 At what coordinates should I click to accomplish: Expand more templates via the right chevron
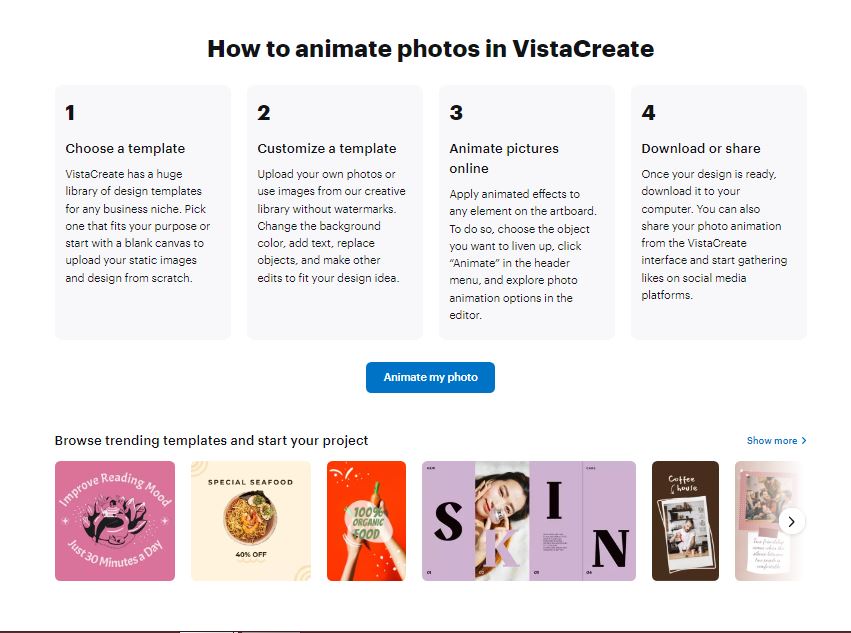(x=791, y=521)
